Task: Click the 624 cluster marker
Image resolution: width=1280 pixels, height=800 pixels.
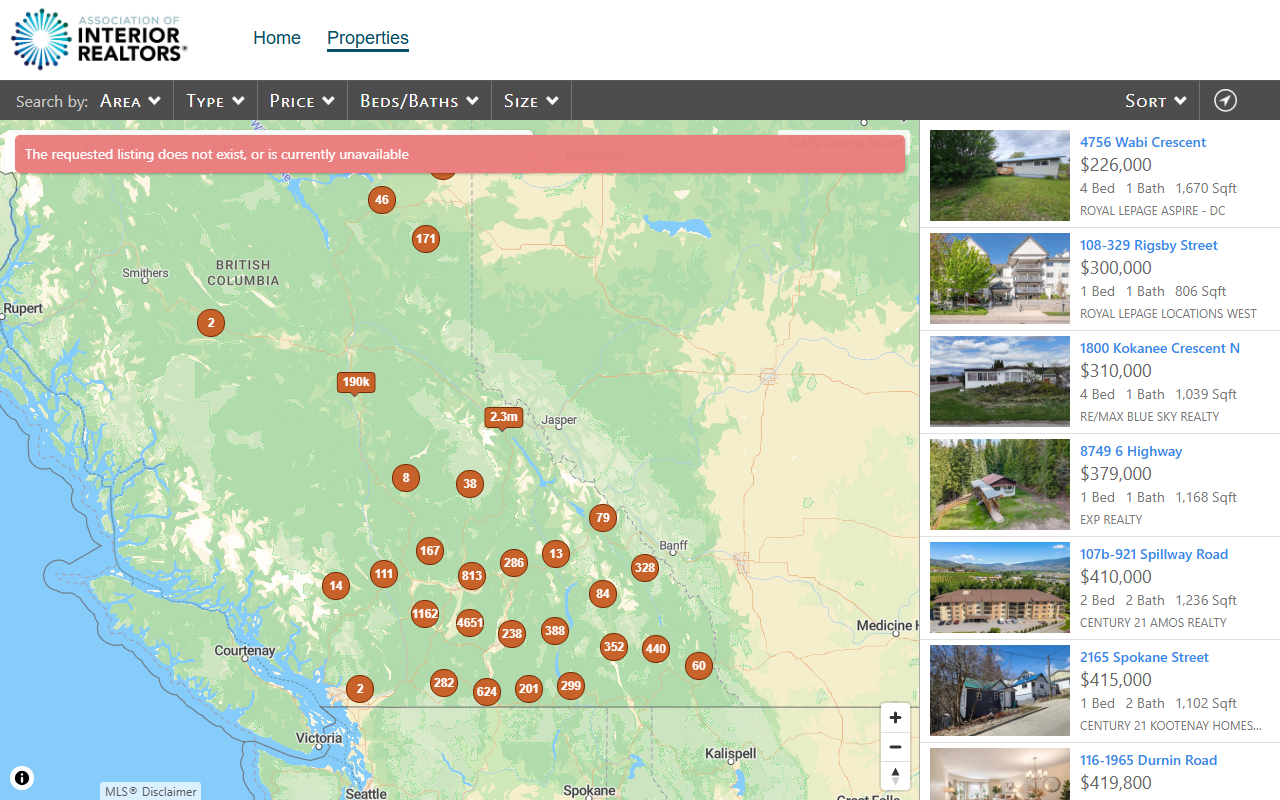Action: (x=487, y=692)
